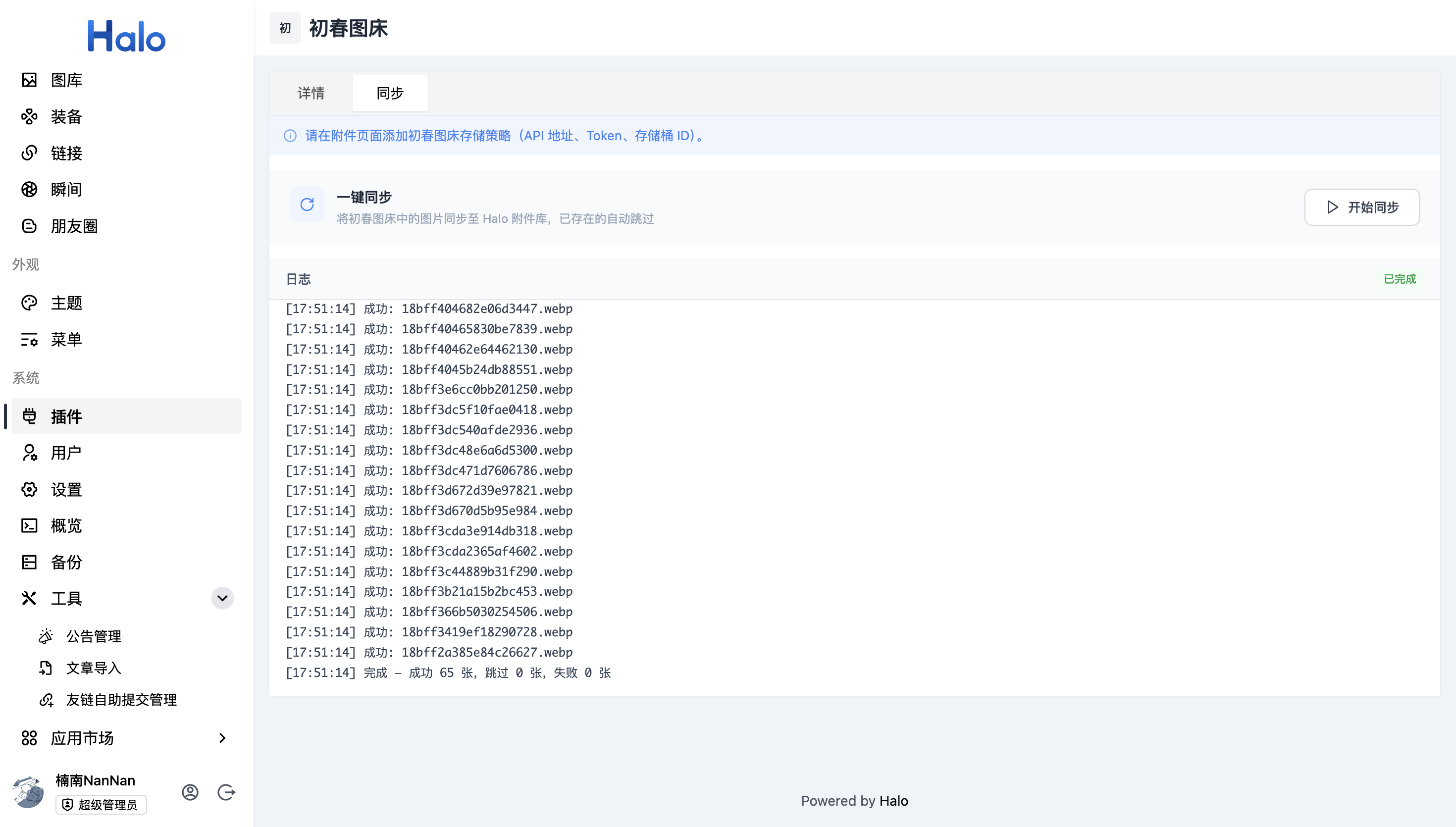The width and height of the screenshot is (1456, 827).
Task: Click log line 18bff2a385e84c26627.webp
Action: [x=429, y=652]
